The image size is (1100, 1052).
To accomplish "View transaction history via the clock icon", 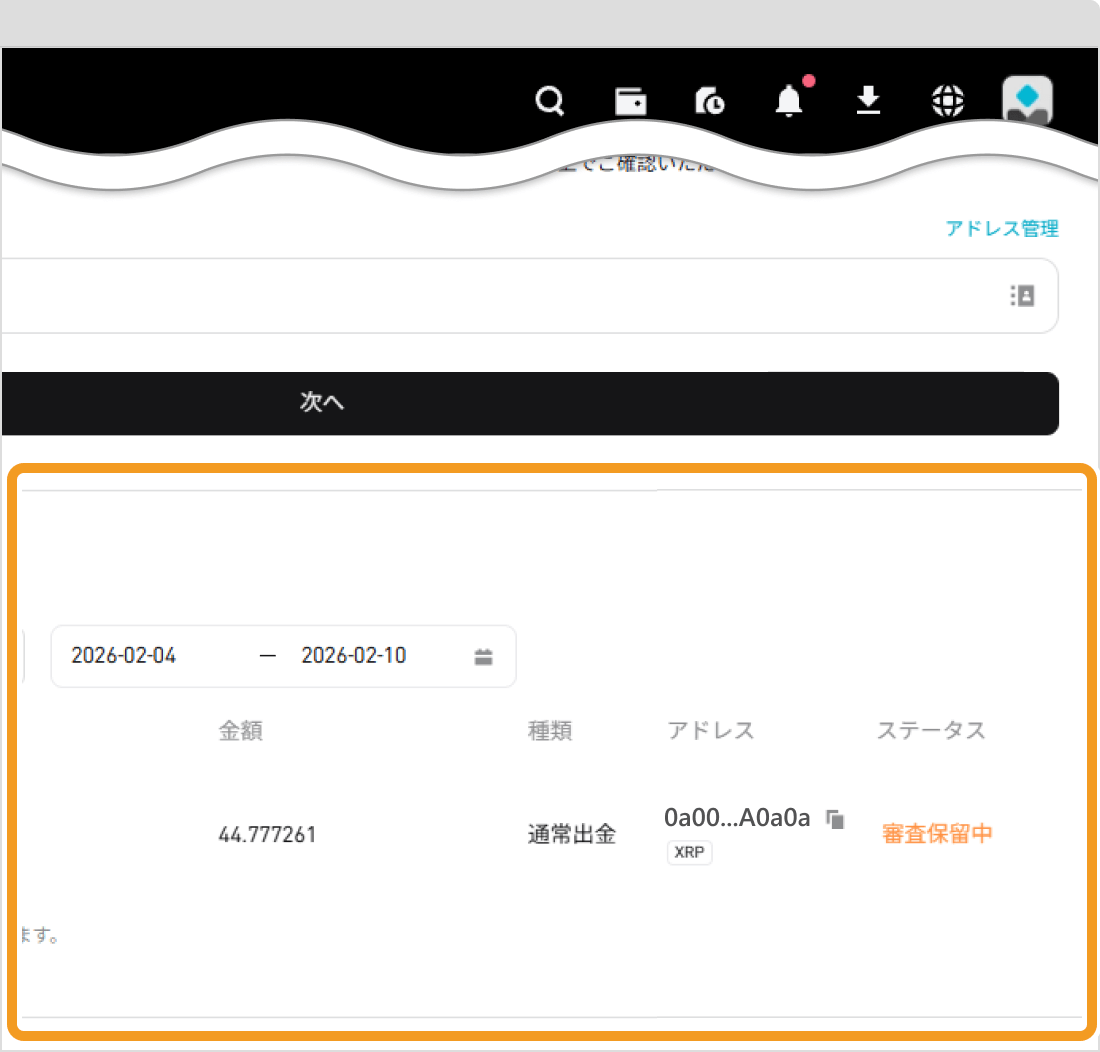I will point(709,101).
